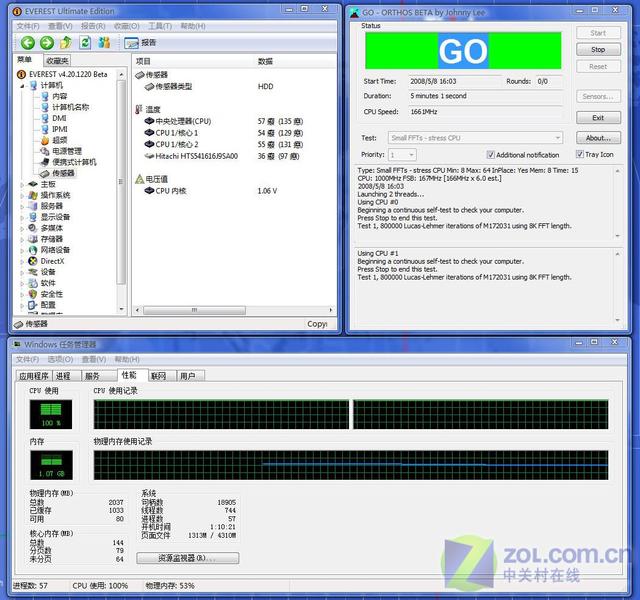Click the 显示设备 display icon in tree
Screen dimensions: 640x600
(33, 217)
